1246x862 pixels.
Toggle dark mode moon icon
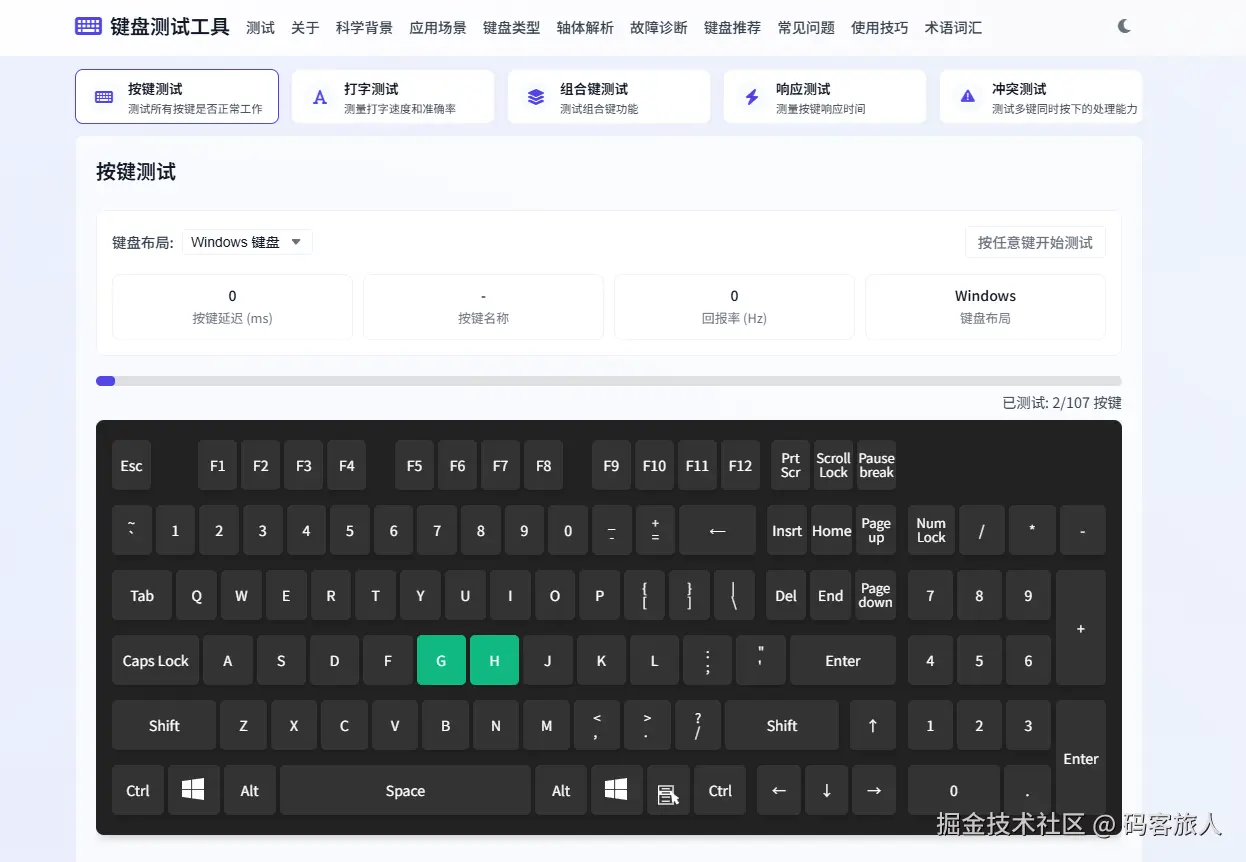1124,26
